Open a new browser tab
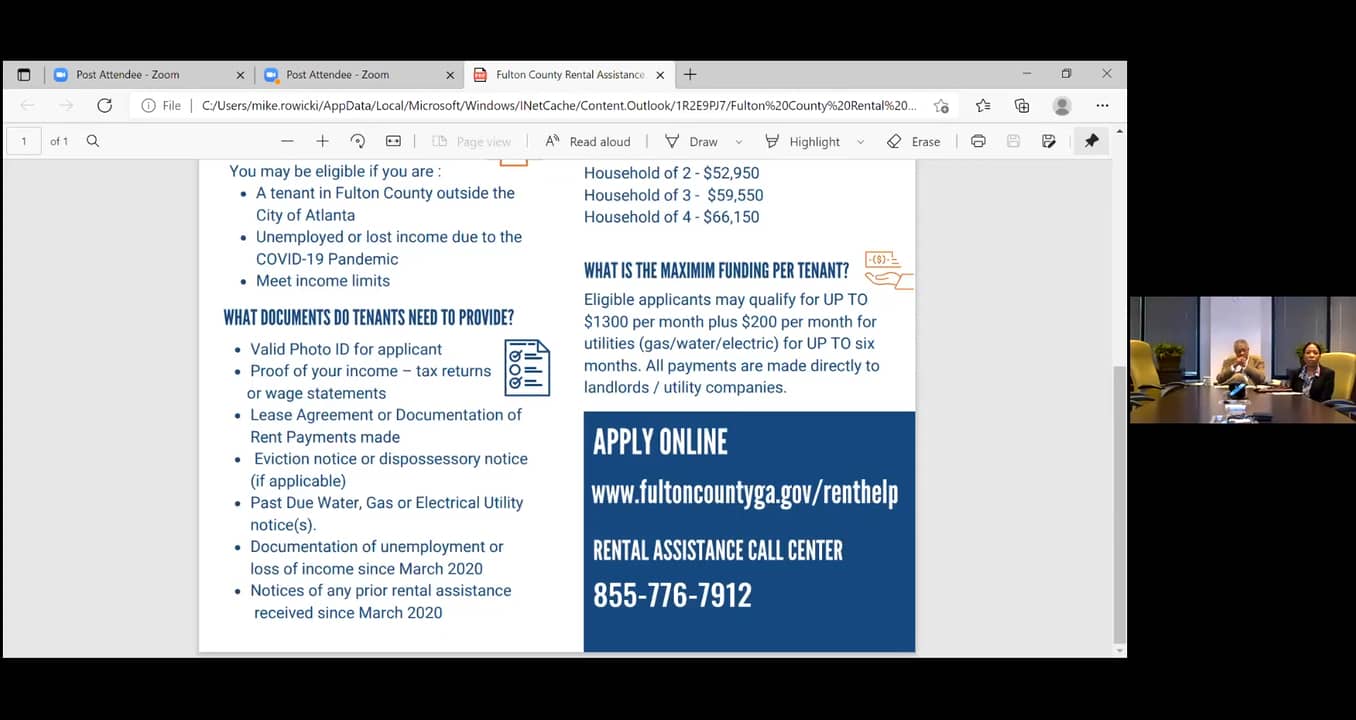 pyautogui.click(x=690, y=74)
